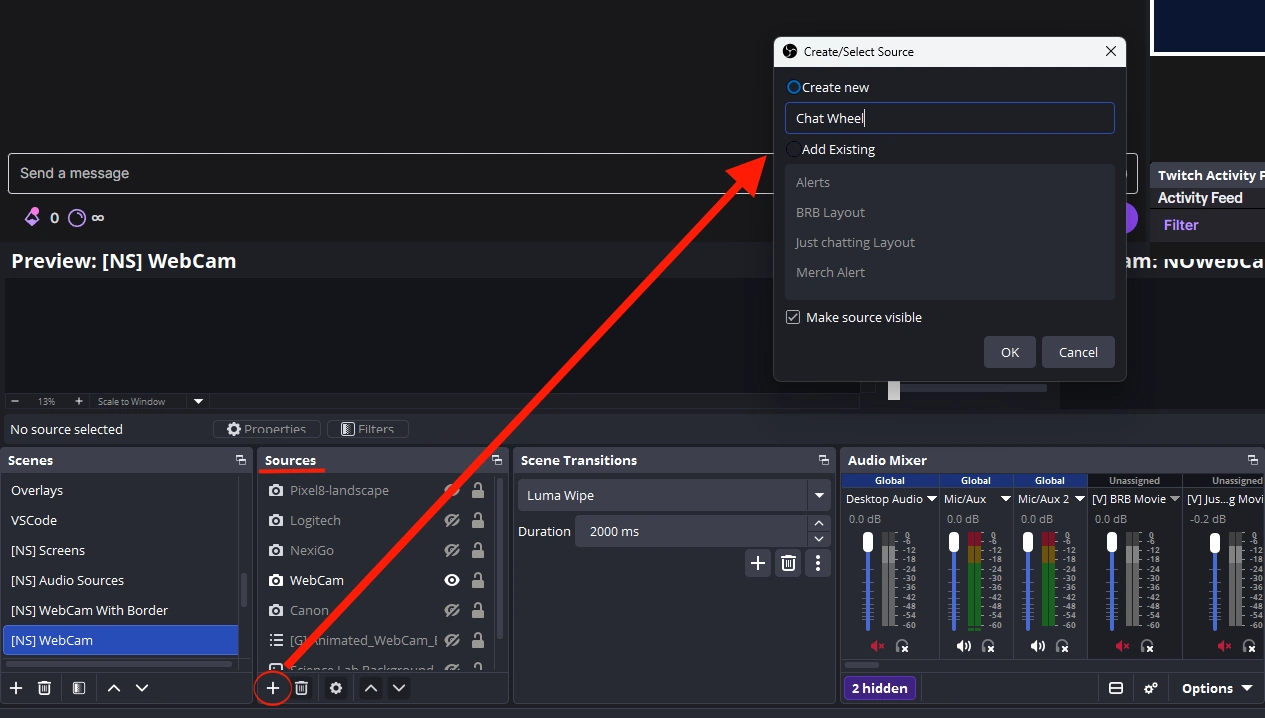This screenshot has height=718, width=1265.
Task: Open the Luma Wipe transition dropdown
Action: 819,495
